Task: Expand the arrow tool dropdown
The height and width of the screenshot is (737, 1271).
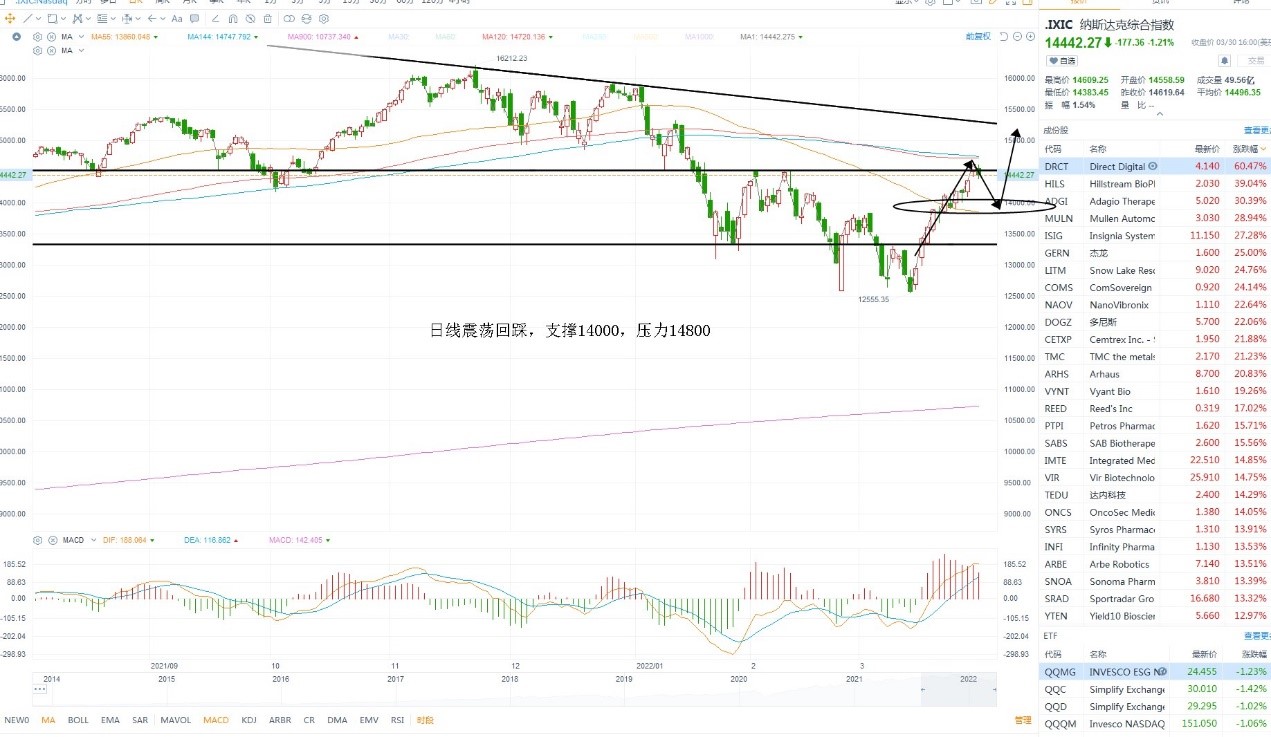Action: coord(163,18)
